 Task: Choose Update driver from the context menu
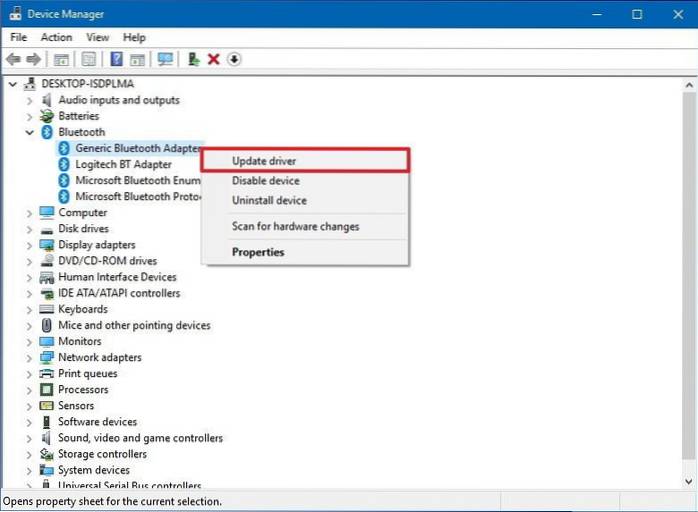point(264,161)
